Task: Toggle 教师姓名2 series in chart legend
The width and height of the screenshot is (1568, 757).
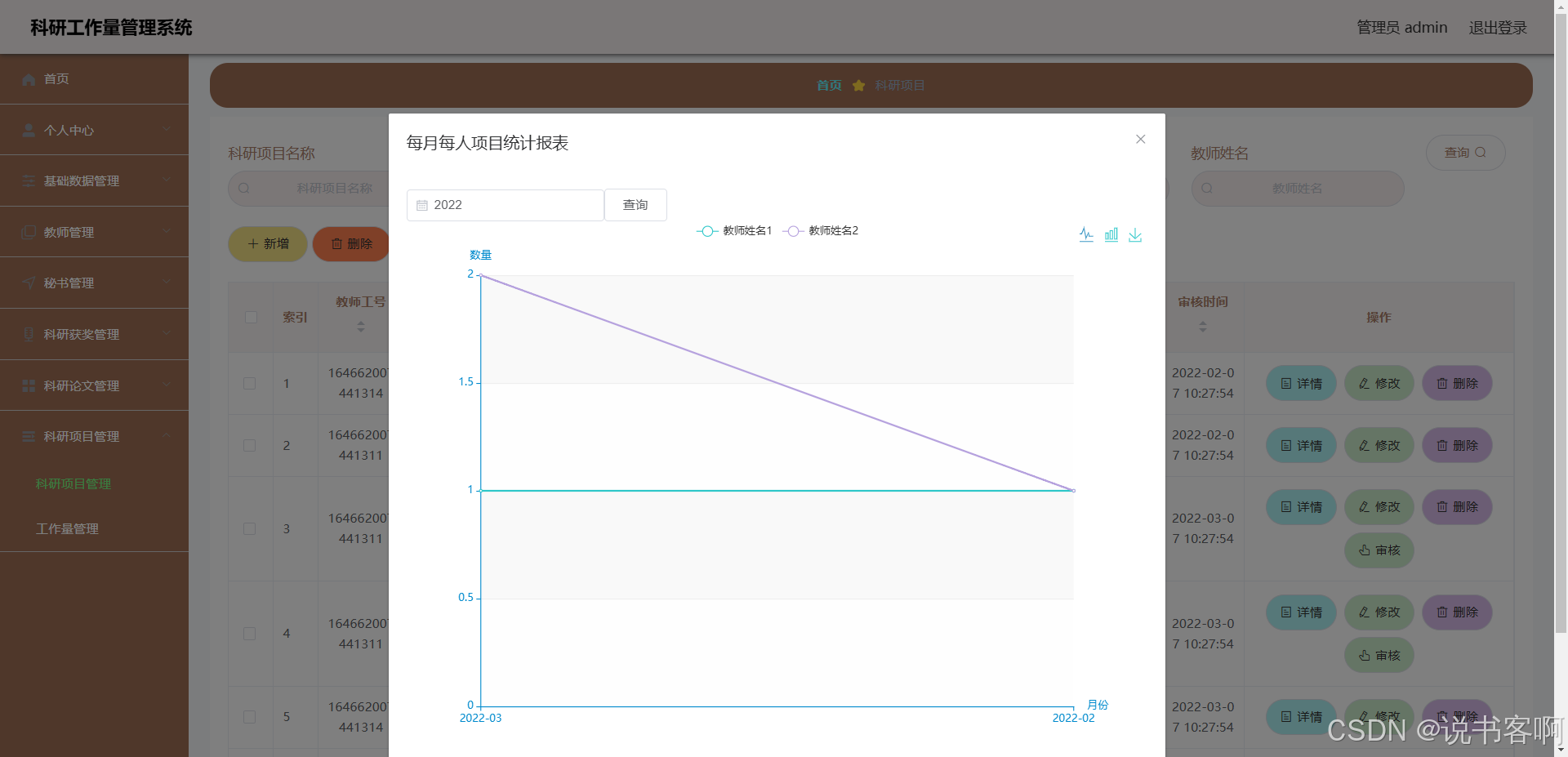Action: 820,231
